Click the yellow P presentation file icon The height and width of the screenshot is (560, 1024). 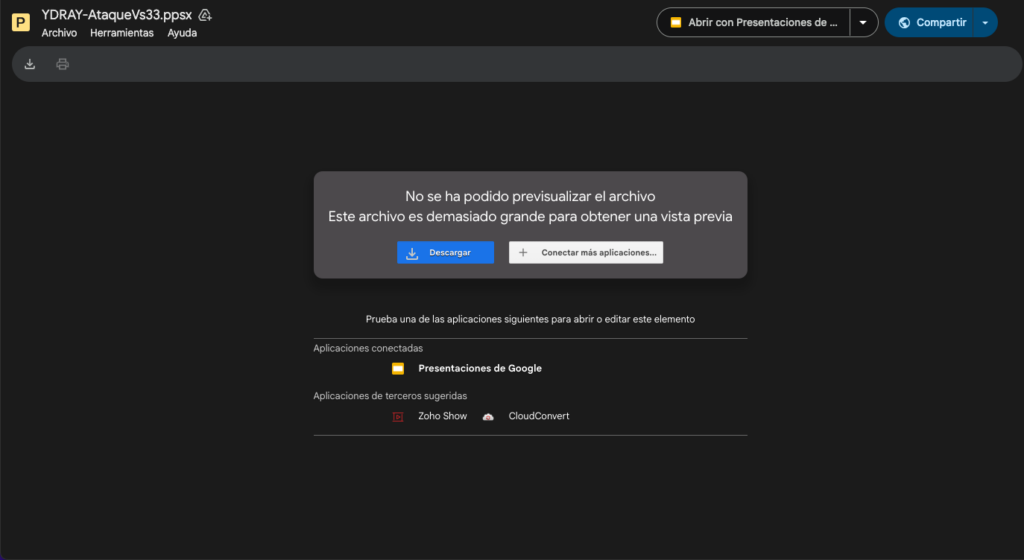point(20,23)
